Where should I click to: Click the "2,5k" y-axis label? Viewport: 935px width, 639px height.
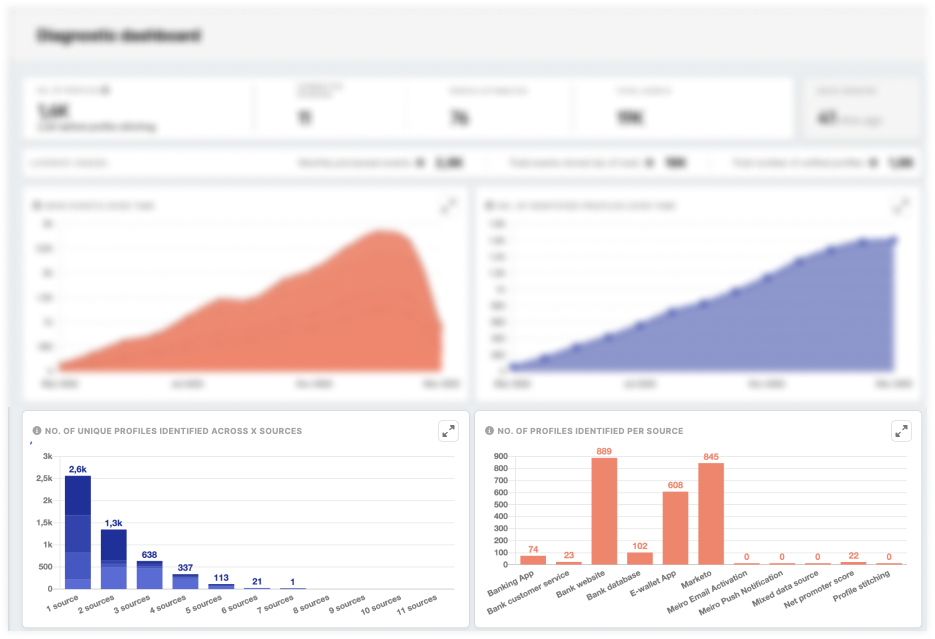tap(44, 479)
